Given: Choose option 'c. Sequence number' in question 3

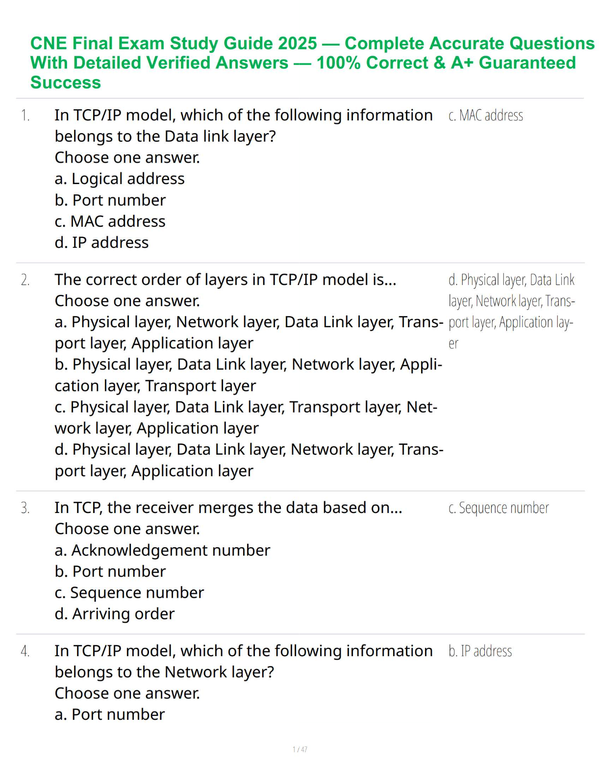Looking at the screenshot, I should [129, 593].
